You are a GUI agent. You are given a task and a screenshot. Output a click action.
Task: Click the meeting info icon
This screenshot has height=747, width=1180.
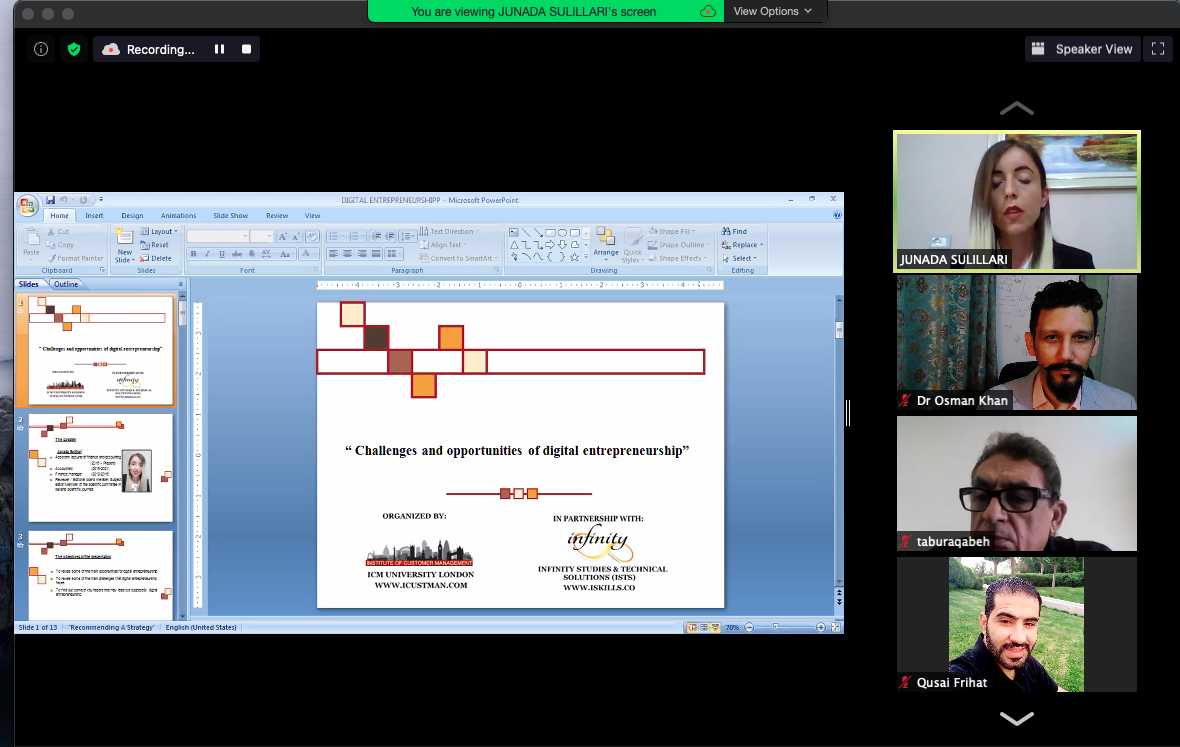(41, 49)
